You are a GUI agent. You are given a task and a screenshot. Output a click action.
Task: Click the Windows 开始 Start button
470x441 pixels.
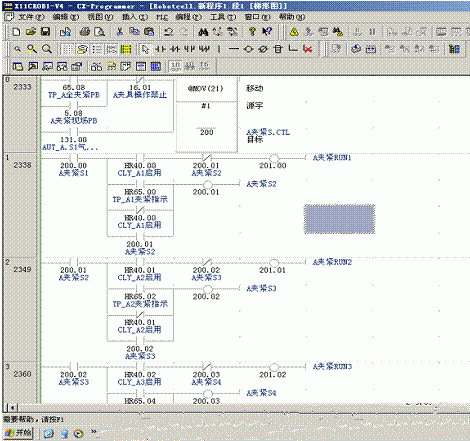[19, 433]
